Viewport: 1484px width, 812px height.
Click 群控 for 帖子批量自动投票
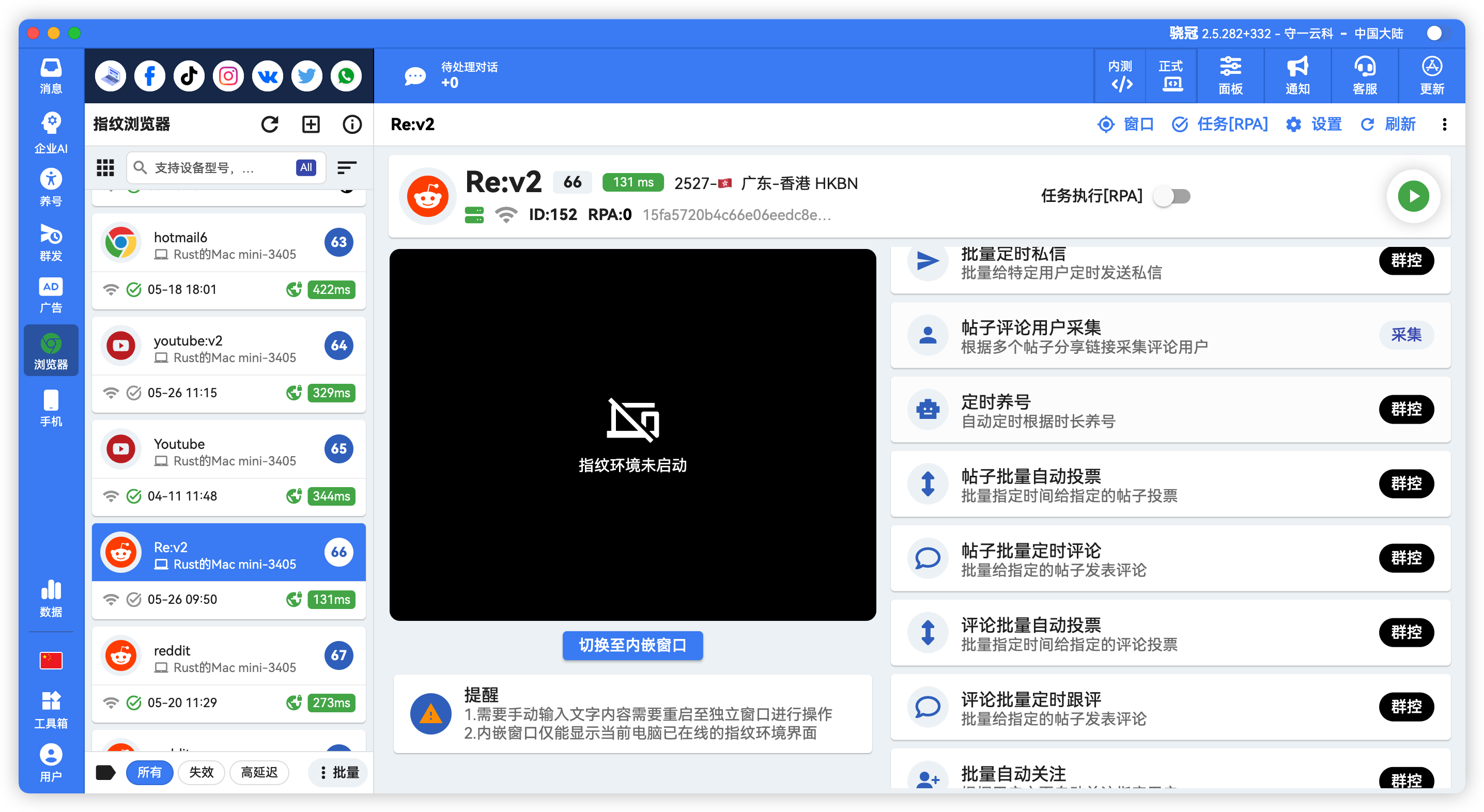(x=1406, y=484)
